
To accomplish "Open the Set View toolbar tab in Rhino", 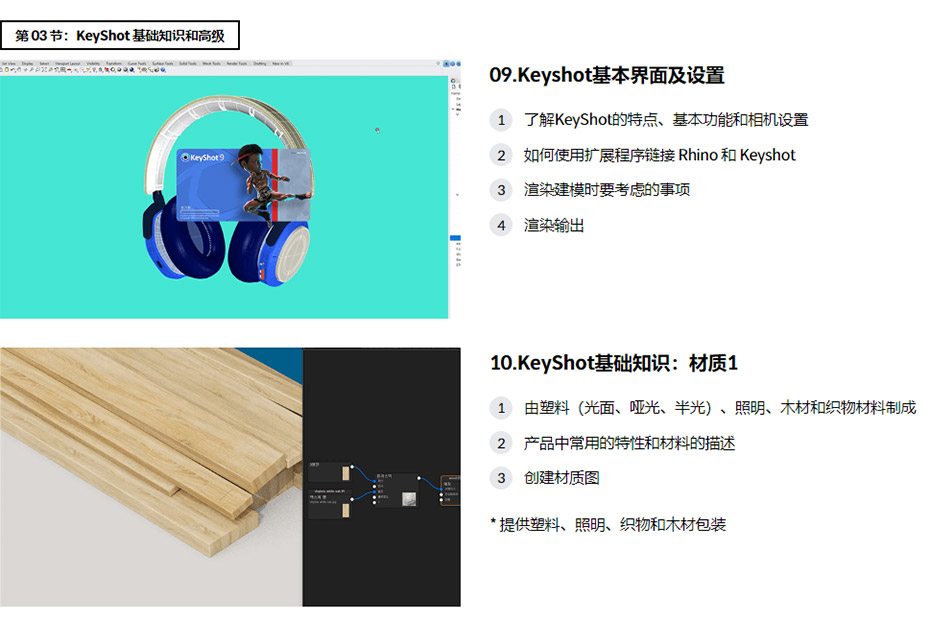I will pyautogui.click(x=9, y=63).
